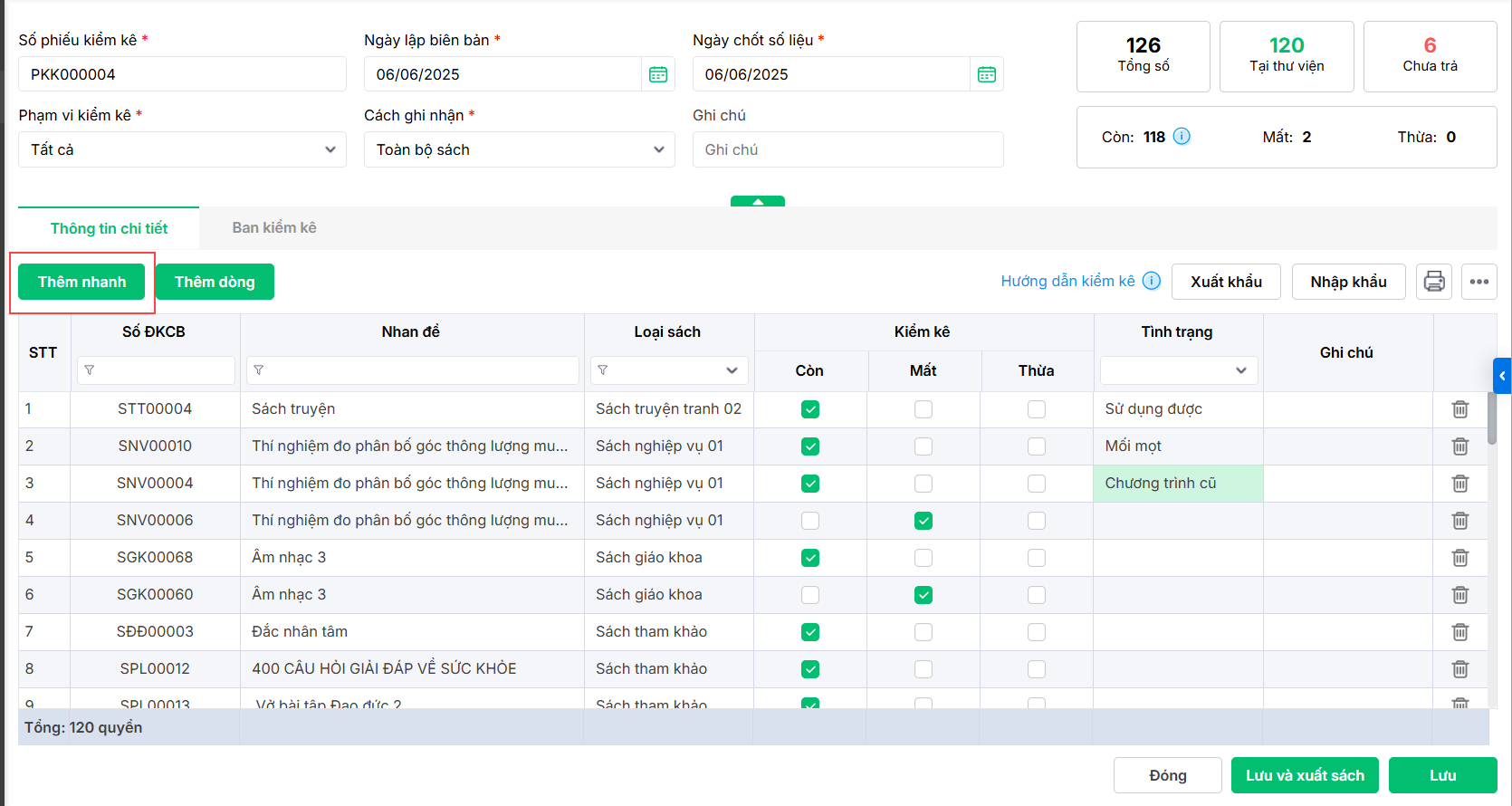Open the three-dots more options menu
Viewport: 1512px width, 806px height.
[x=1479, y=282]
